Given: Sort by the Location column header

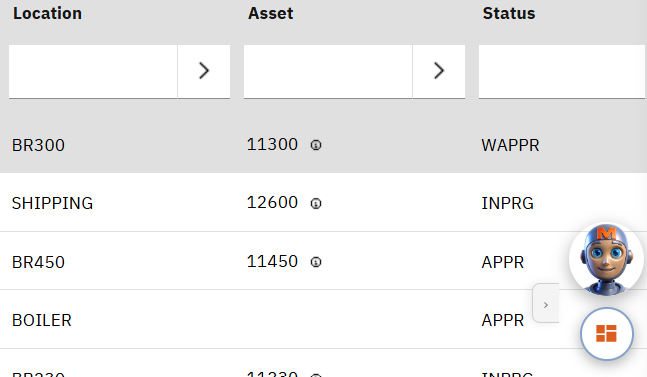Looking at the screenshot, I should coord(47,14).
